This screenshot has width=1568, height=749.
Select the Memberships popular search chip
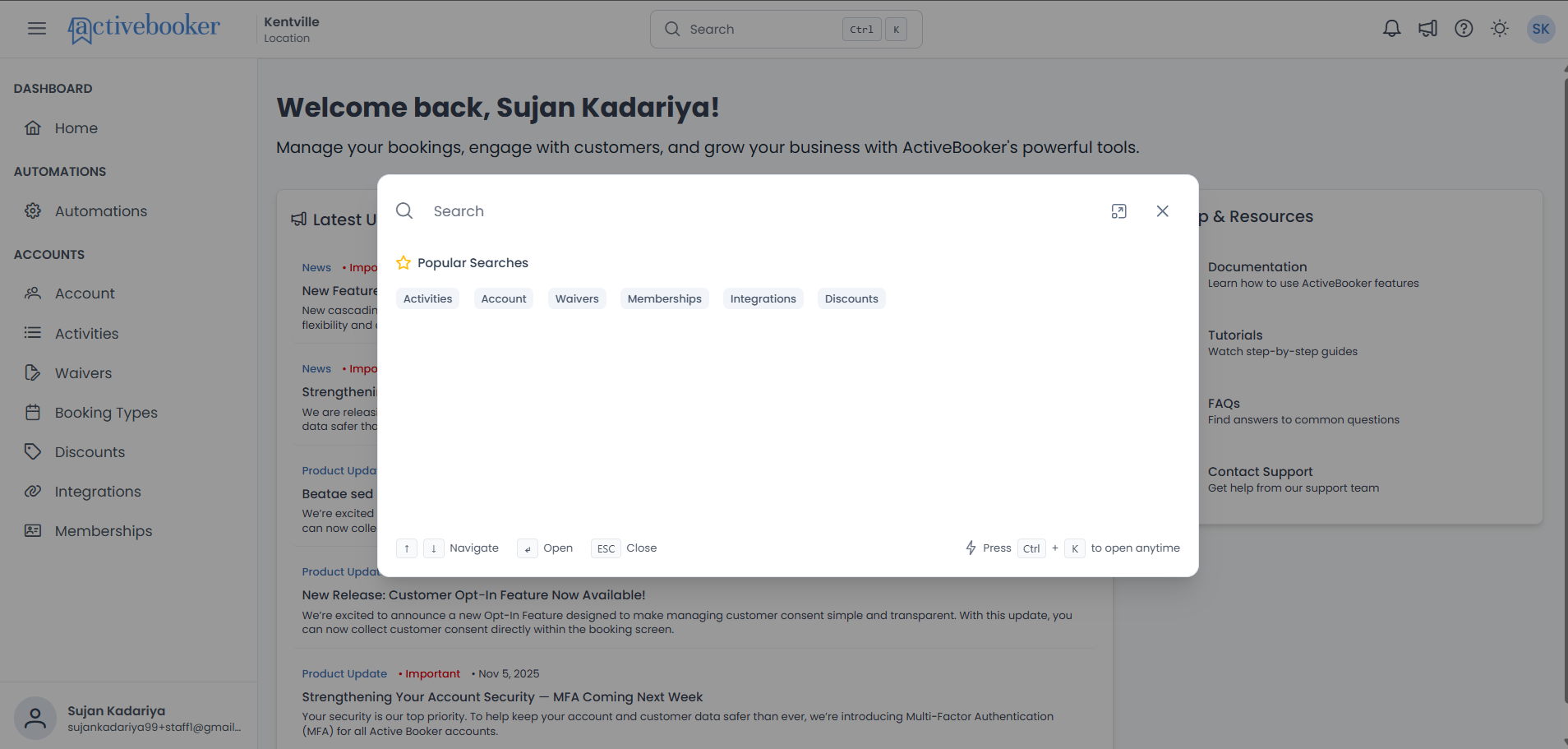[664, 298]
